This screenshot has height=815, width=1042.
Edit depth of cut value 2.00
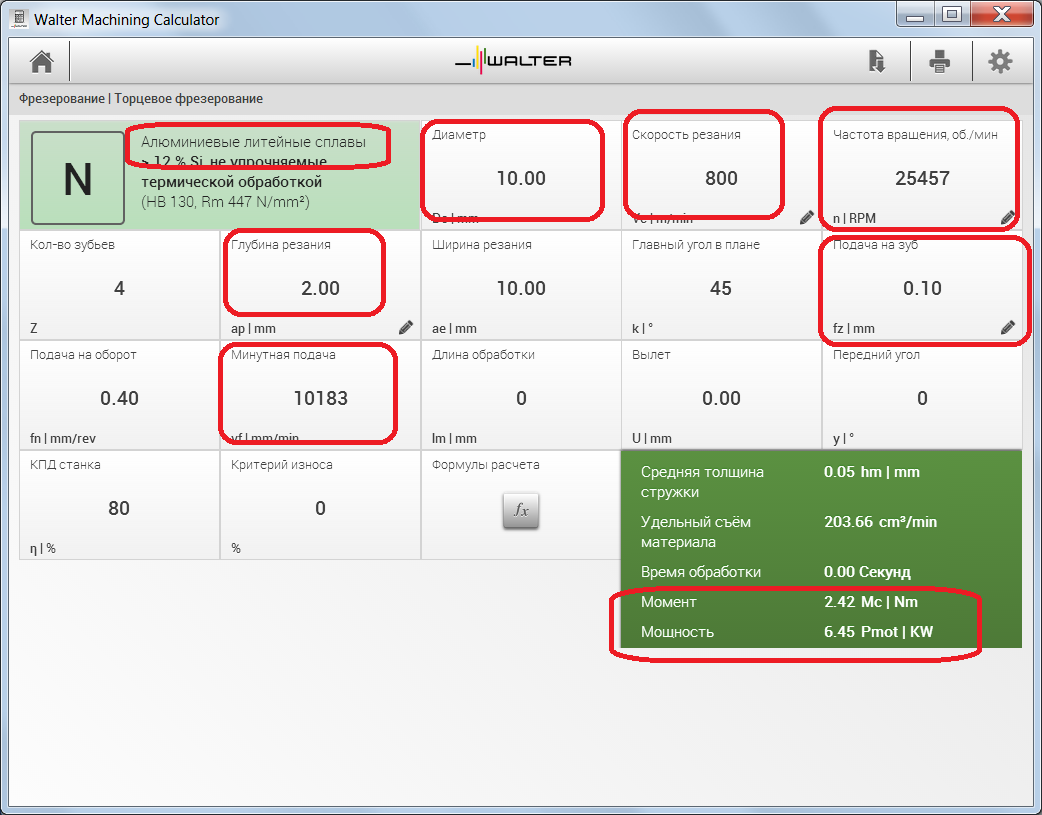320,288
